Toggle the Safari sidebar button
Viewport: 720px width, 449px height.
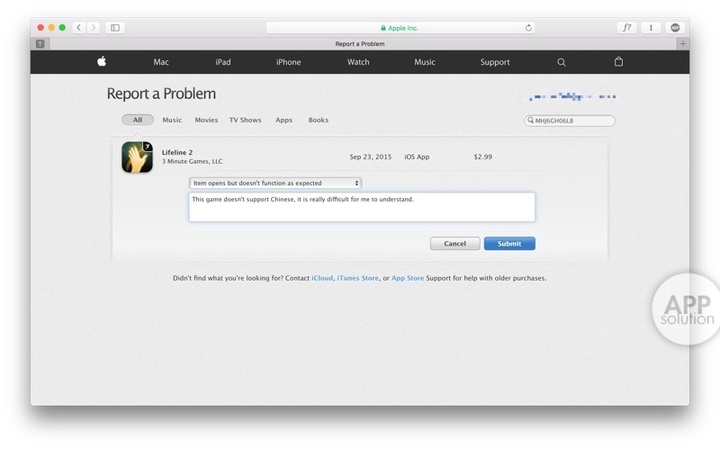pos(115,27)
